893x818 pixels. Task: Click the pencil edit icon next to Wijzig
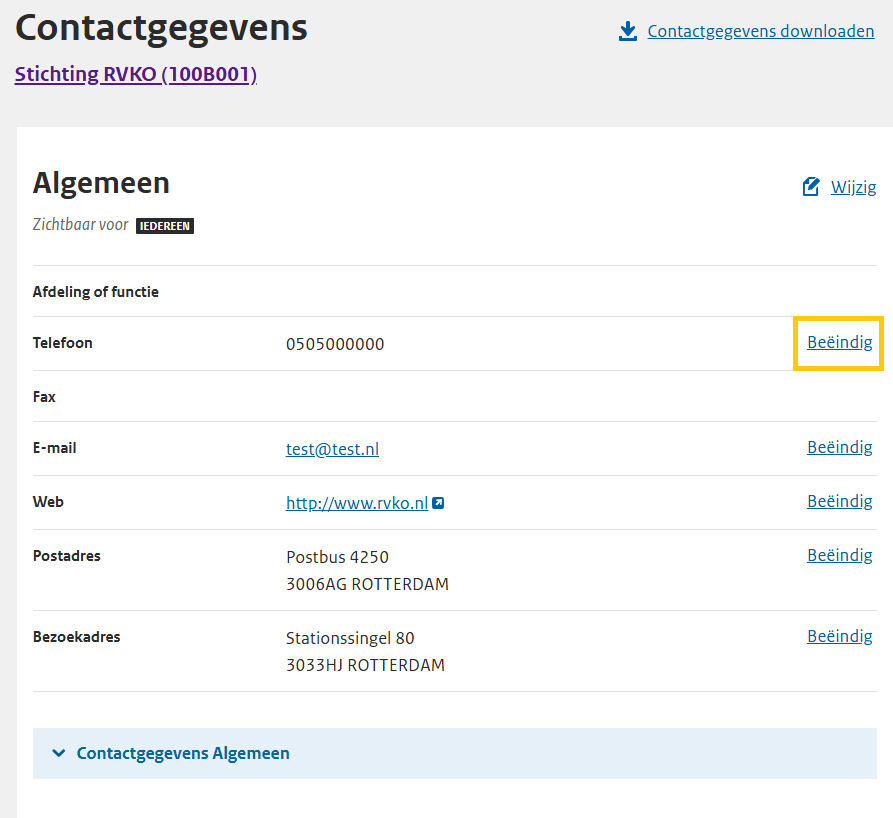811,186
